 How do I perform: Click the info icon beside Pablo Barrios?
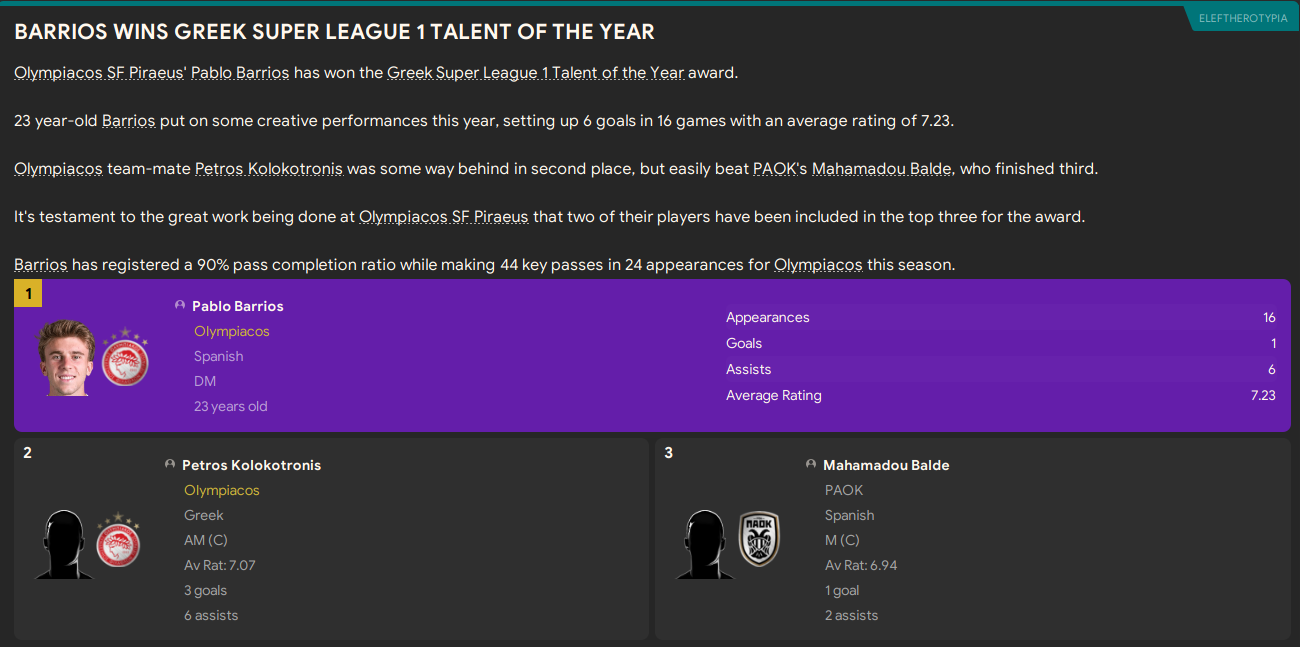coord(180,305)
